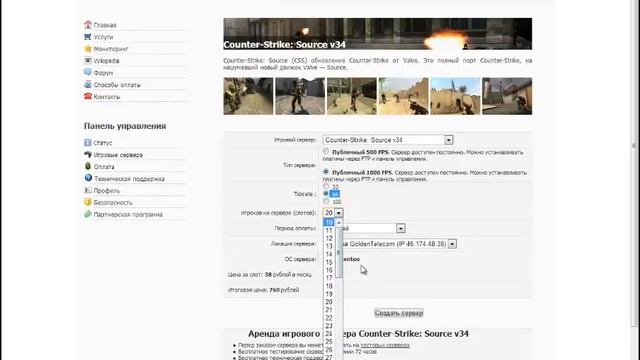Viewport: 640px width, 360px height.
Task: Choose tickrate 66 radio button
Action: click(326, 193)
